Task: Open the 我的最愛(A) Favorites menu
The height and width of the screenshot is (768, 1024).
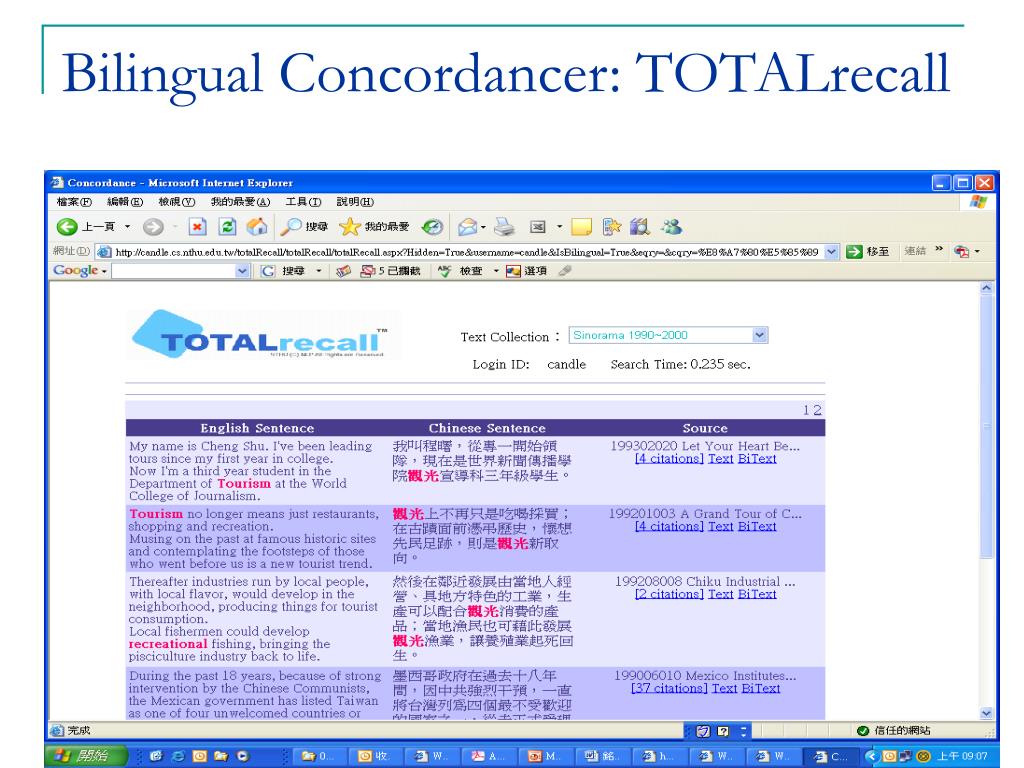Action: click(x=240, y=202)
